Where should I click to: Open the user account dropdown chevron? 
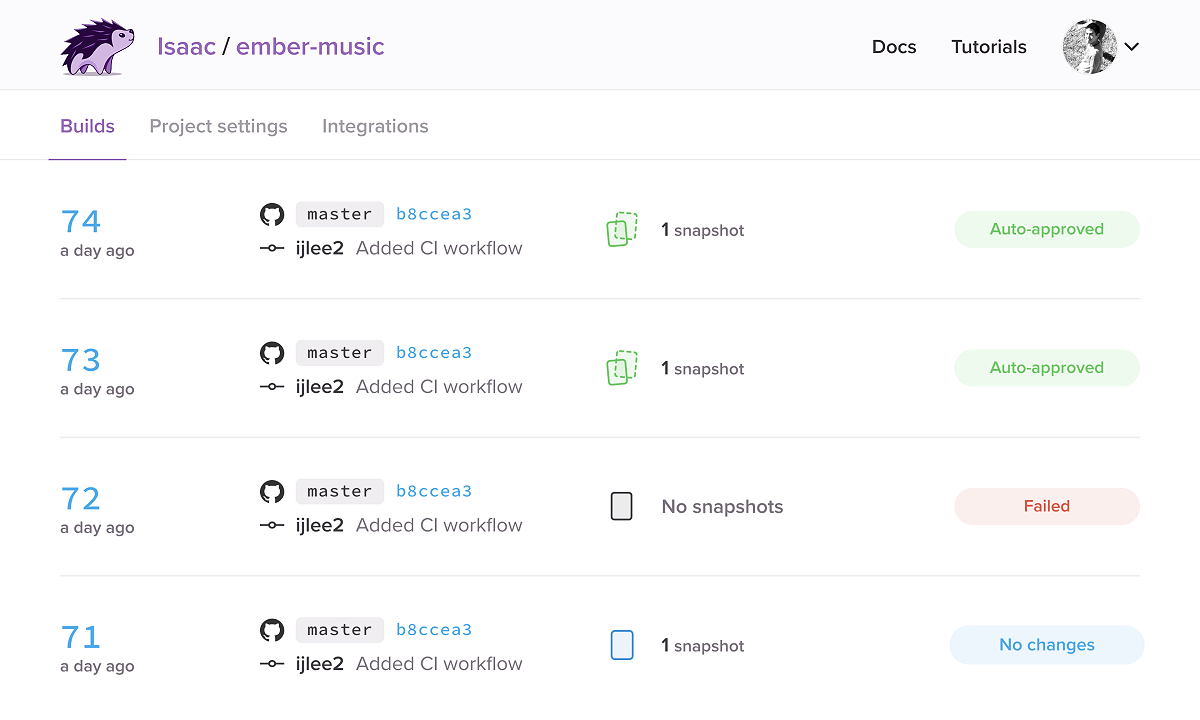click(x=1132, y=47)
